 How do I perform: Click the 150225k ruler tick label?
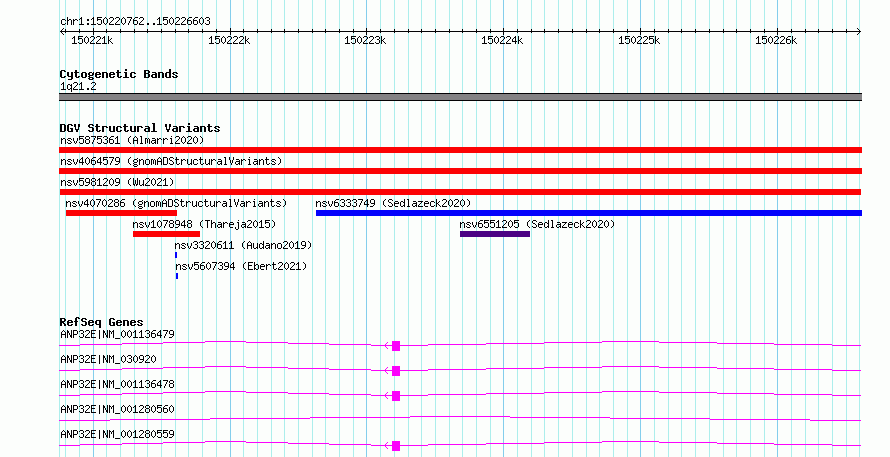tap(639, 40)
